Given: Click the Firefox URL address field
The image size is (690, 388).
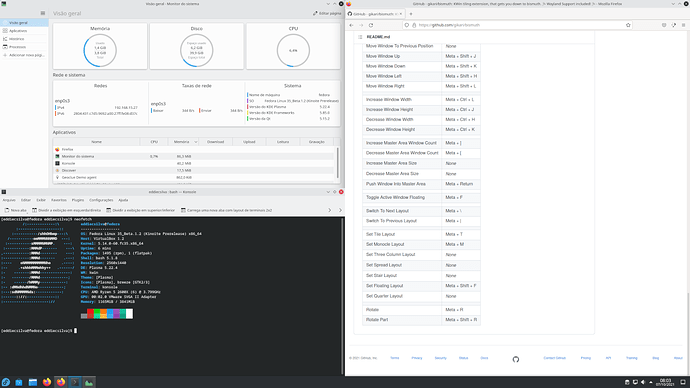Looking at the screenshot, I should point(519,25).
